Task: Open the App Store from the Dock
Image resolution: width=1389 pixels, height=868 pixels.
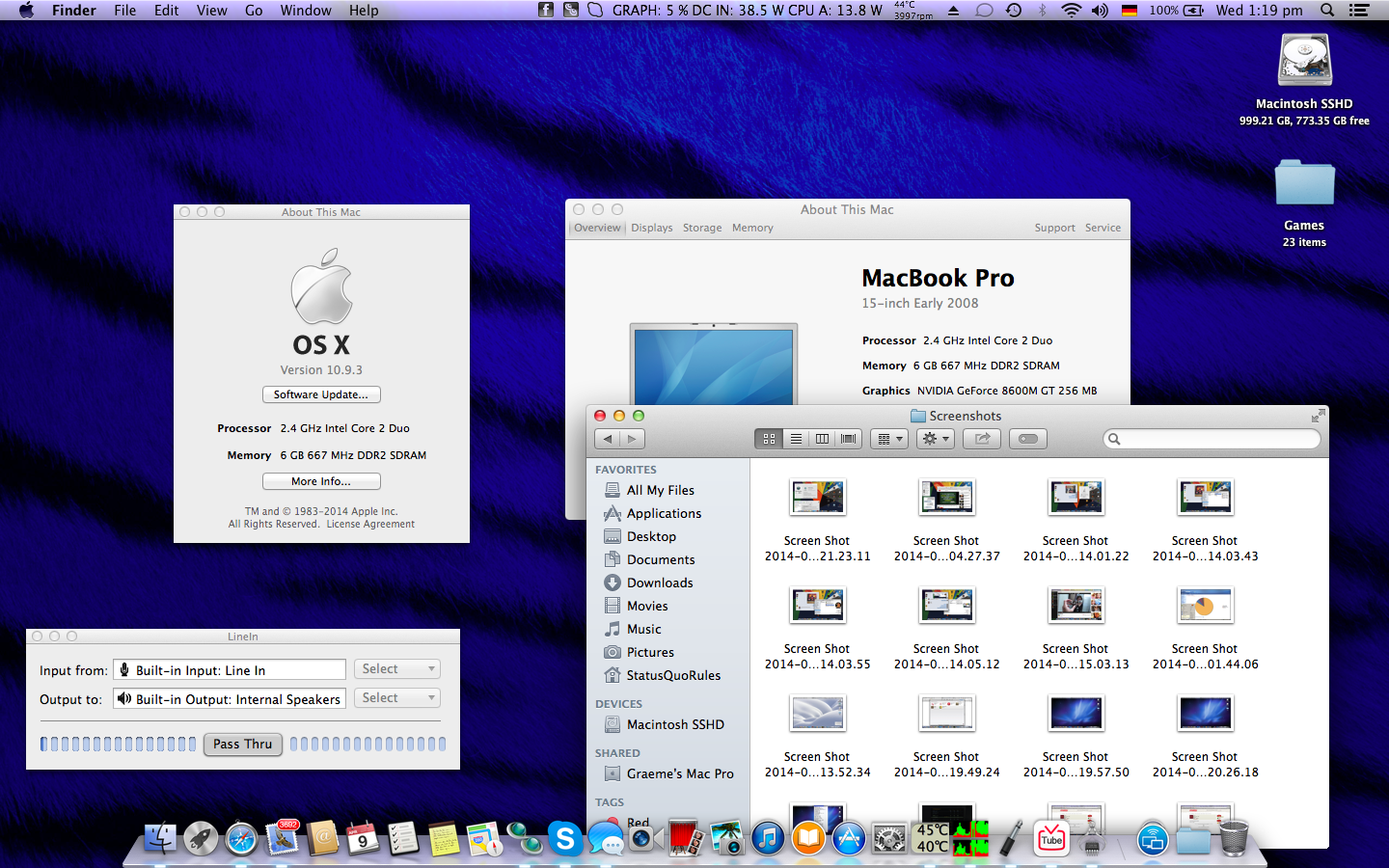Action: (x=849, y=838)
